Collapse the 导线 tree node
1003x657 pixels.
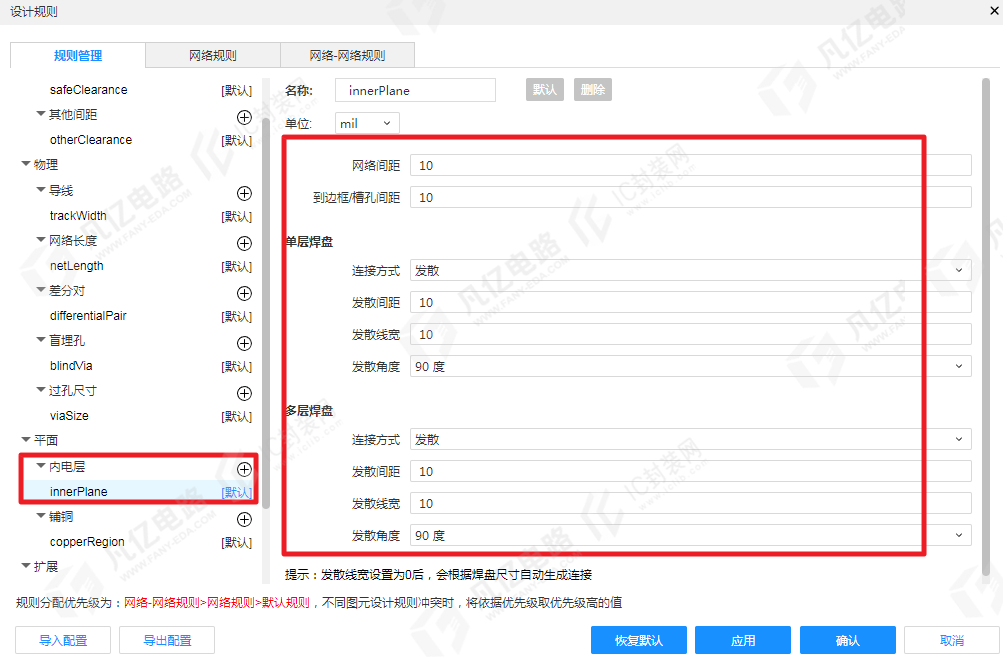[x=41, y=190]
